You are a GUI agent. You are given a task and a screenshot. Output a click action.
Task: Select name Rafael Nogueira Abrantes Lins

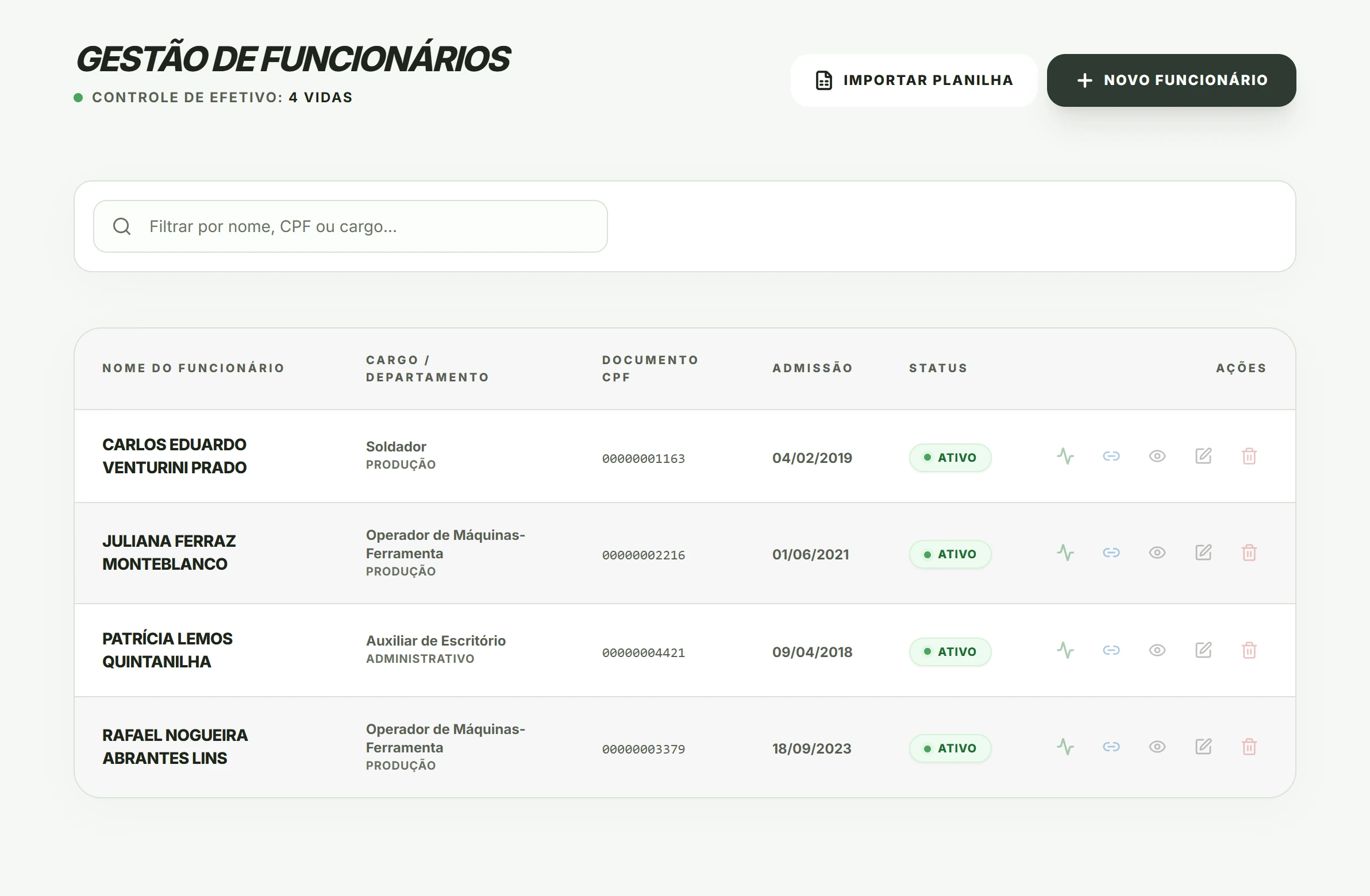[175, 747]
